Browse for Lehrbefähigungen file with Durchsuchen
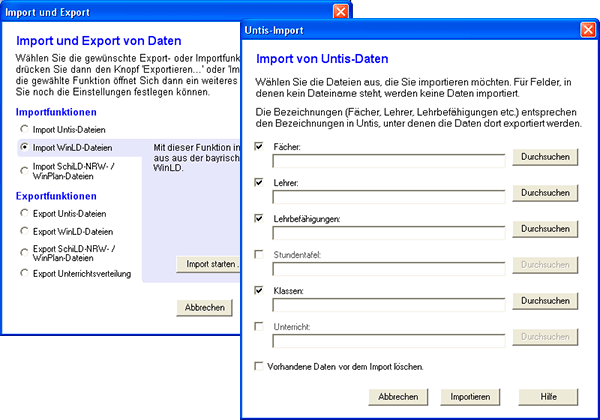This screenshot has width=600, height=420. [545, 229]
